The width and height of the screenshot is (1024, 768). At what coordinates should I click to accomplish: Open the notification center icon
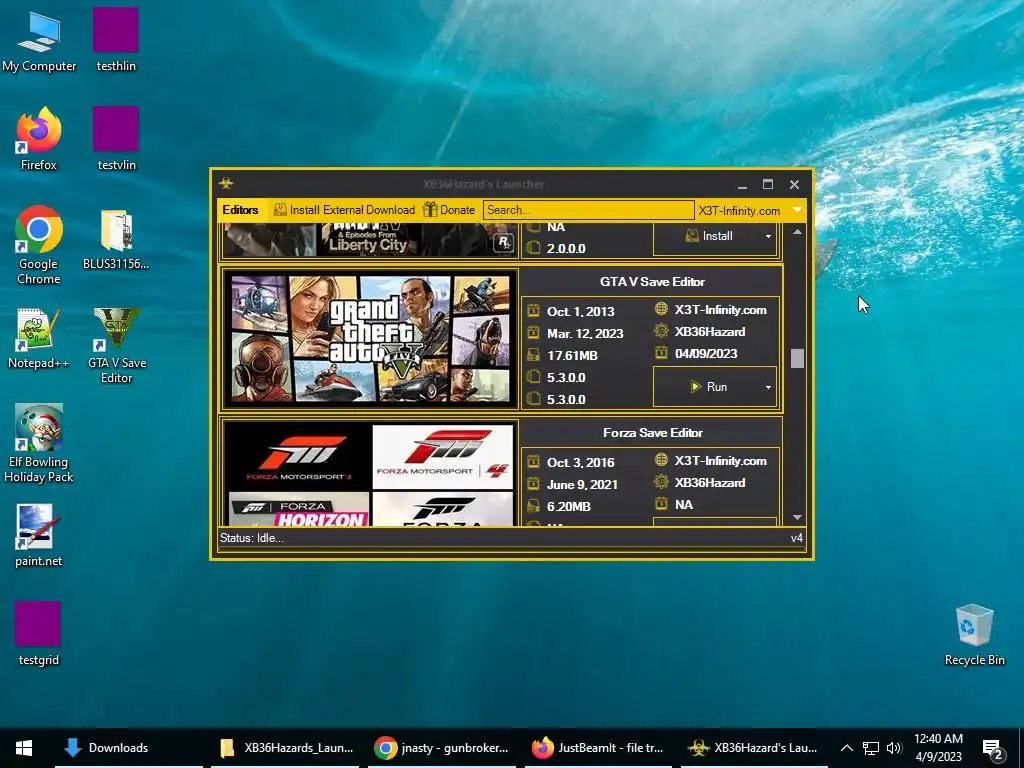tap(992, 748)
